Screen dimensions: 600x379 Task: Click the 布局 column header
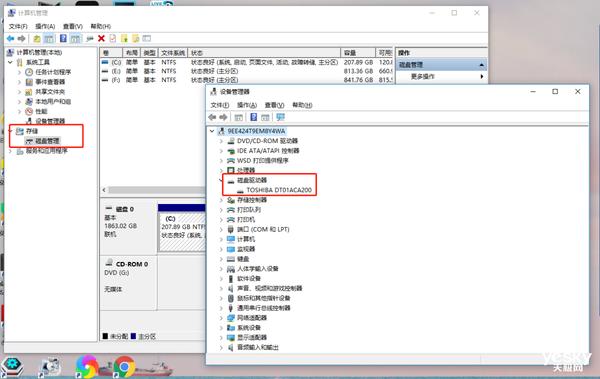click(x=132, y=53)
